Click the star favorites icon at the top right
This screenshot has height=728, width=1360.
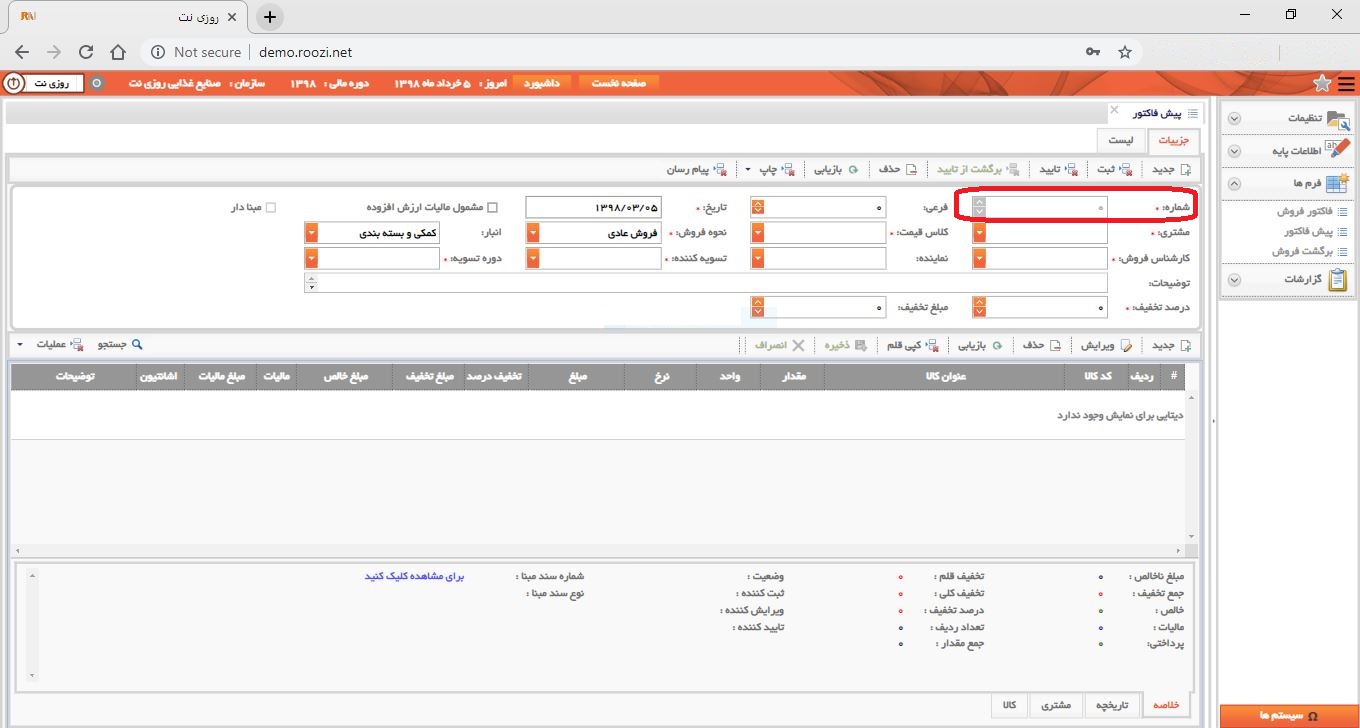coord(1321,83)
